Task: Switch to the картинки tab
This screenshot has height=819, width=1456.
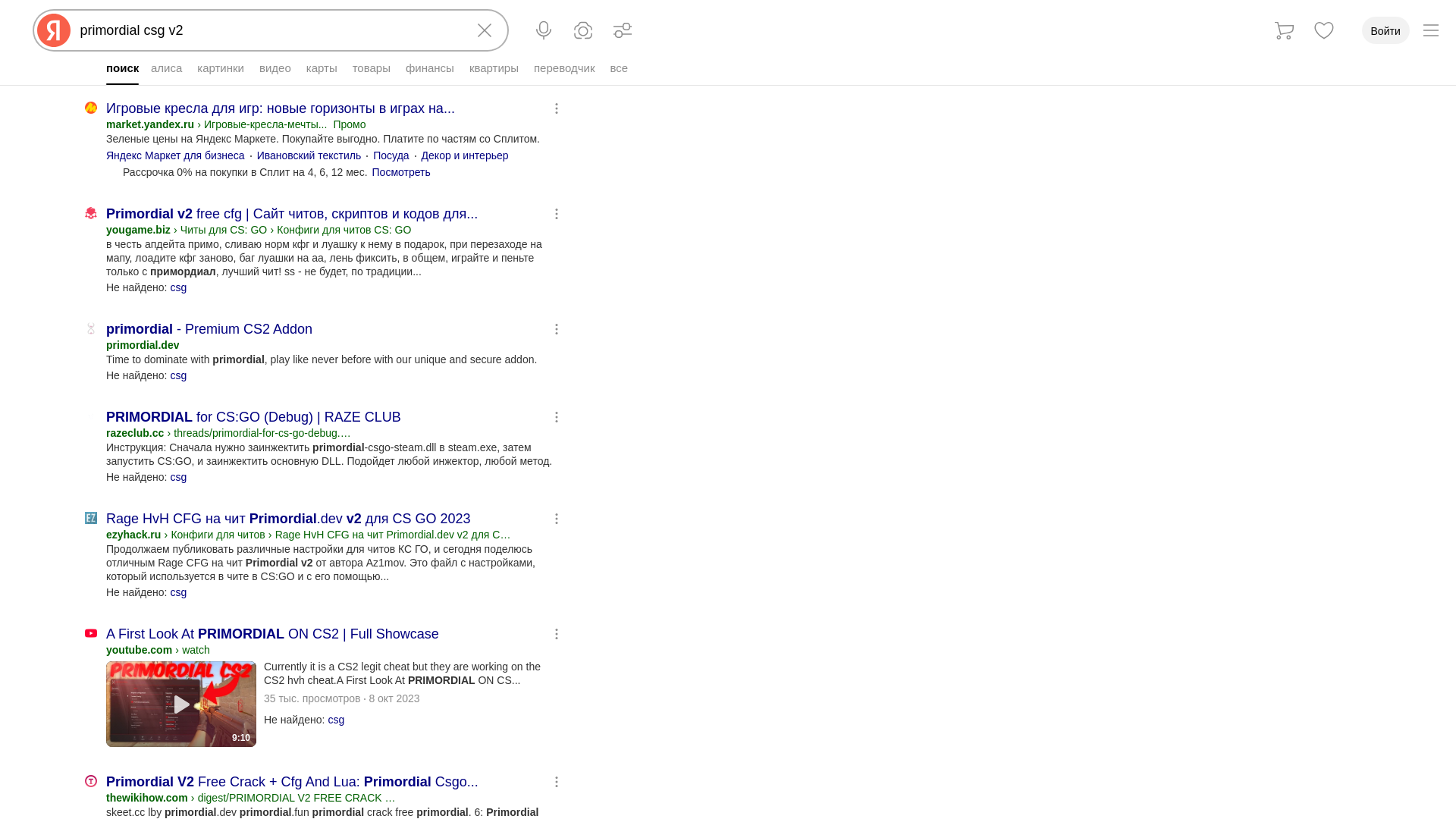Action: [221, 68]
